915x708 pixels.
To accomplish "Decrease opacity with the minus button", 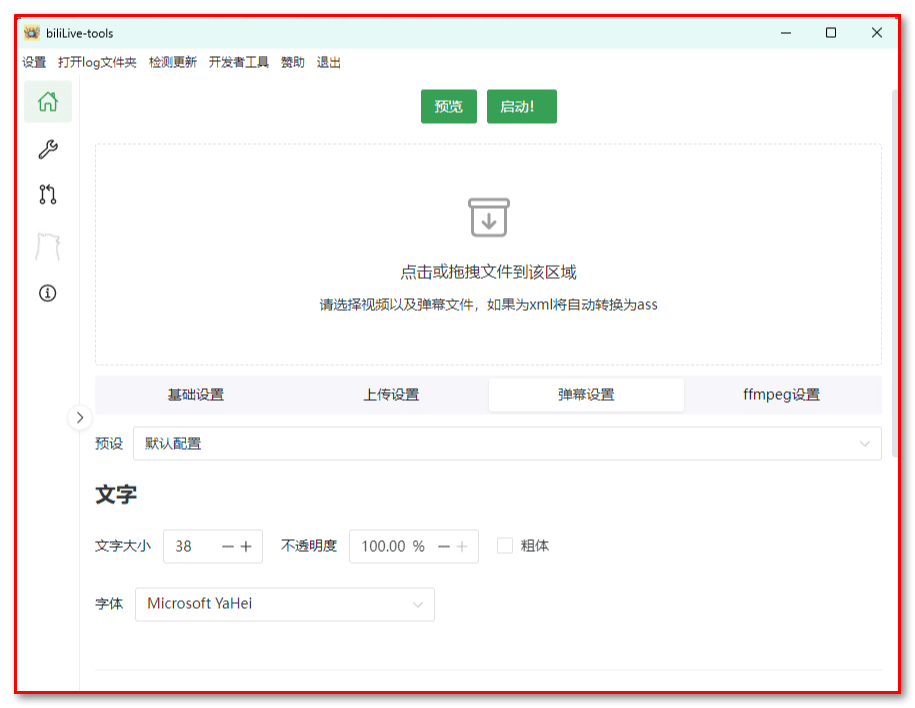I will [444, 546].
